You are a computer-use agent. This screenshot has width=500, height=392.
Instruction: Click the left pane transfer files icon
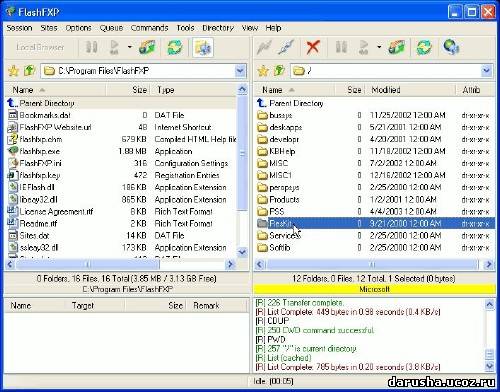147,47
